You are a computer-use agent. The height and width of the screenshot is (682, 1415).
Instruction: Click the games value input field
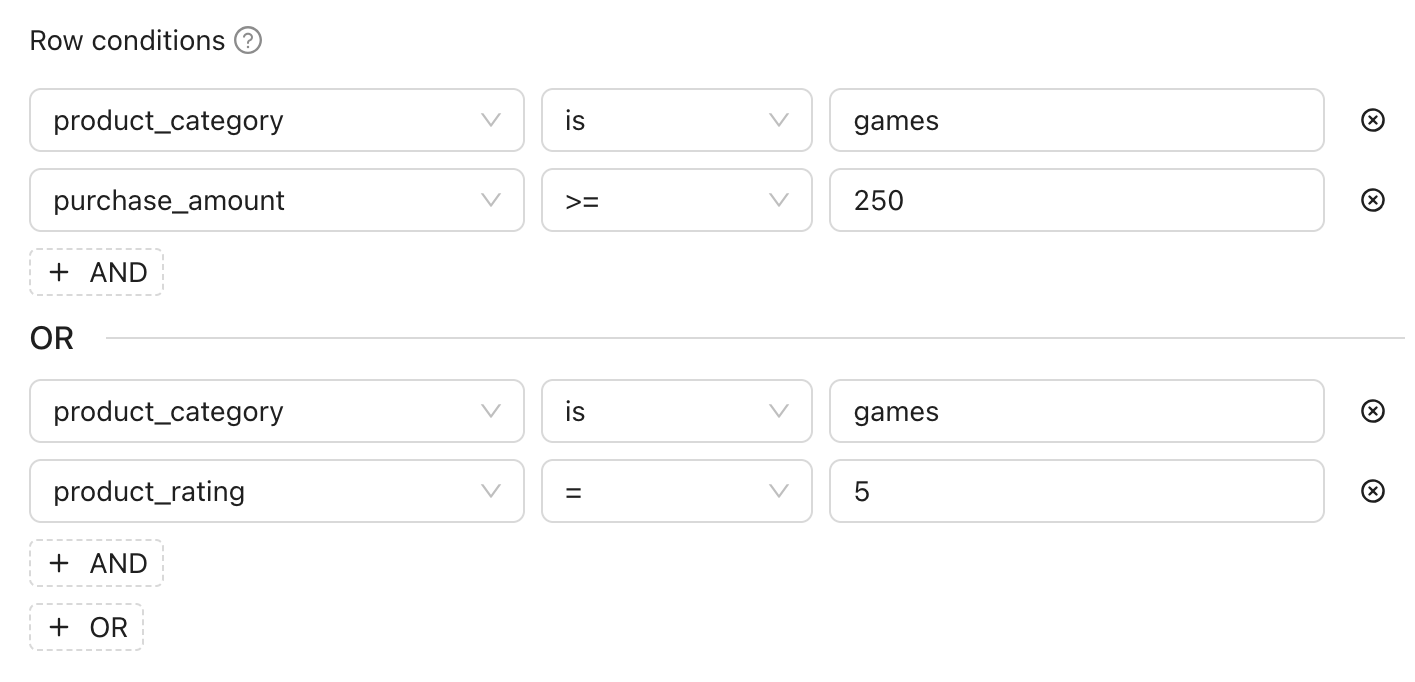(1076, 120)
